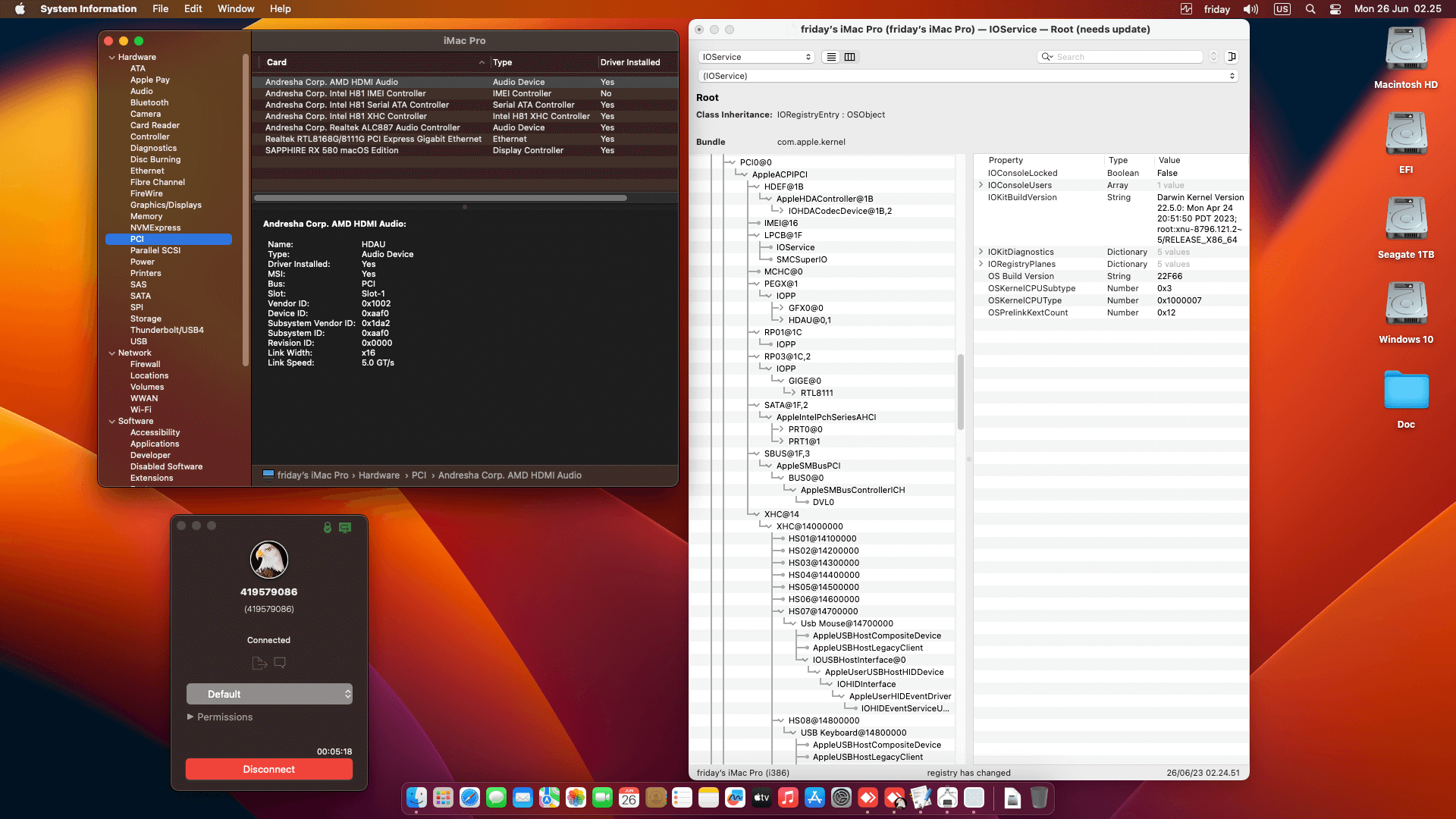Launch Apple TV from the Dock
Screen dimensions: 1456x819
click(761, 798)
